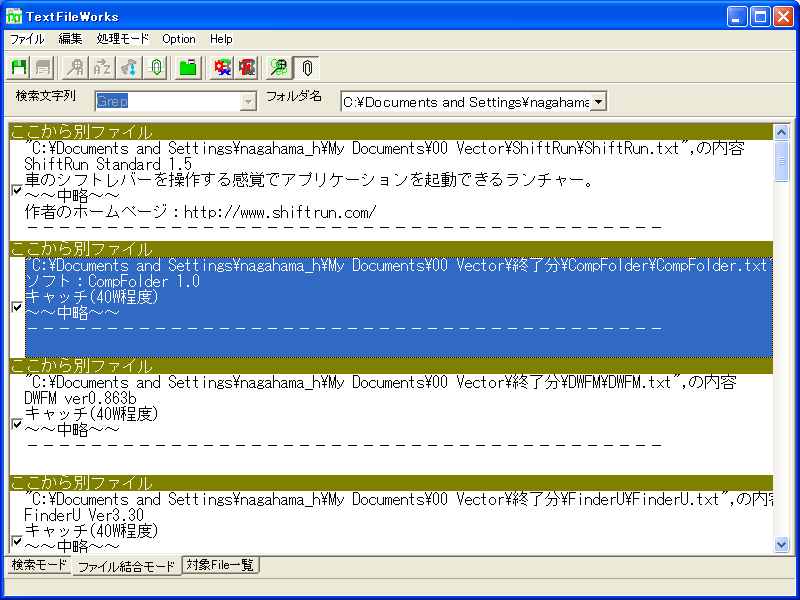Click the scrollbar up arrow
Image resolution: width=800 pixels, height=600 pixels.
[781, 133]
